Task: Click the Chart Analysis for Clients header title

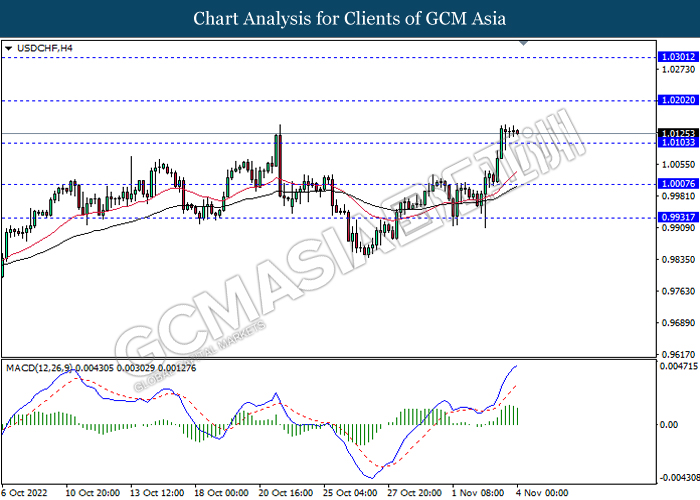Action: point(350,19)
